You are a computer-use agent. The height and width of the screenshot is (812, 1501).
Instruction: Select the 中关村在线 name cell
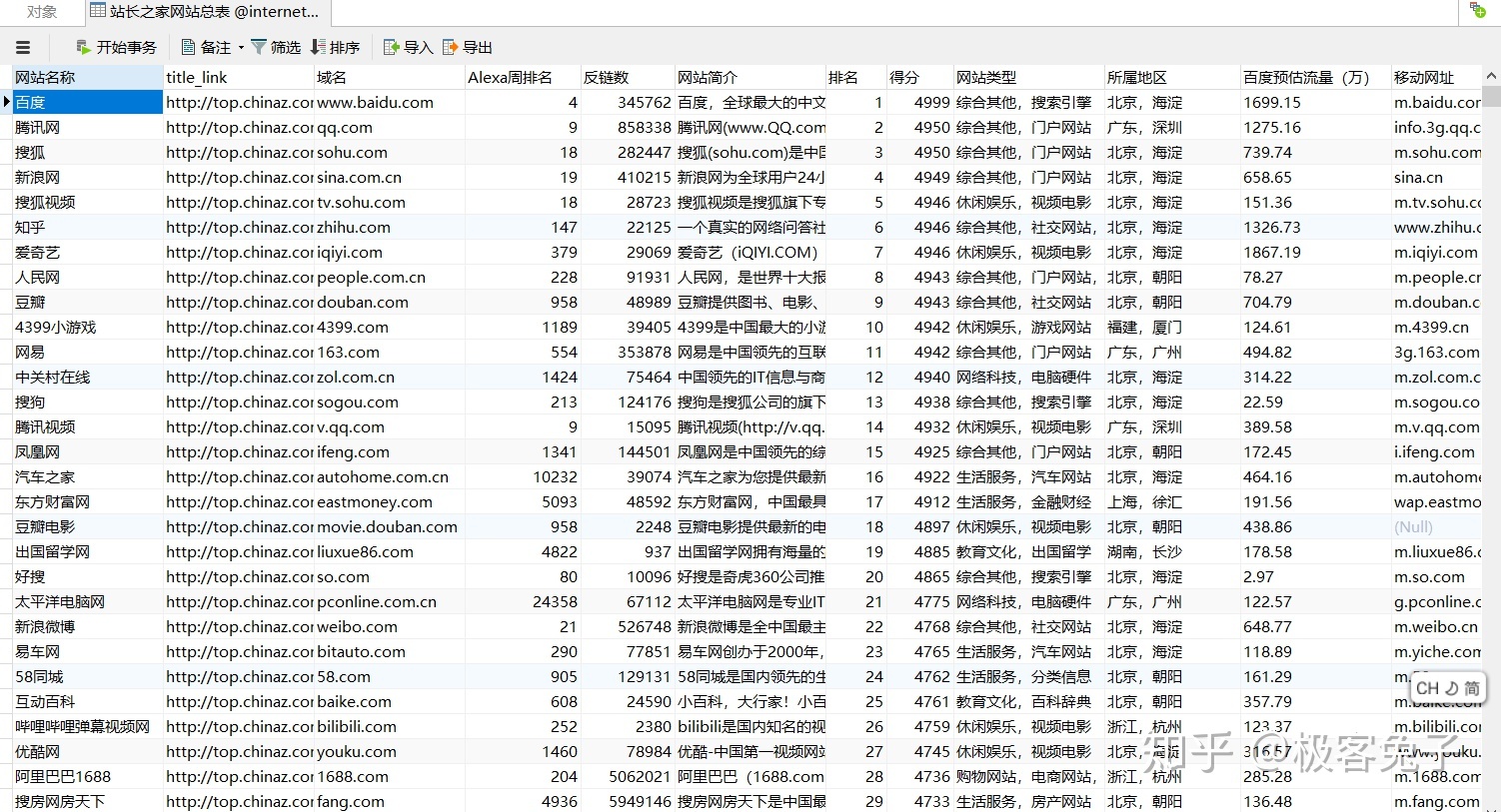click(x=87, y=377)
